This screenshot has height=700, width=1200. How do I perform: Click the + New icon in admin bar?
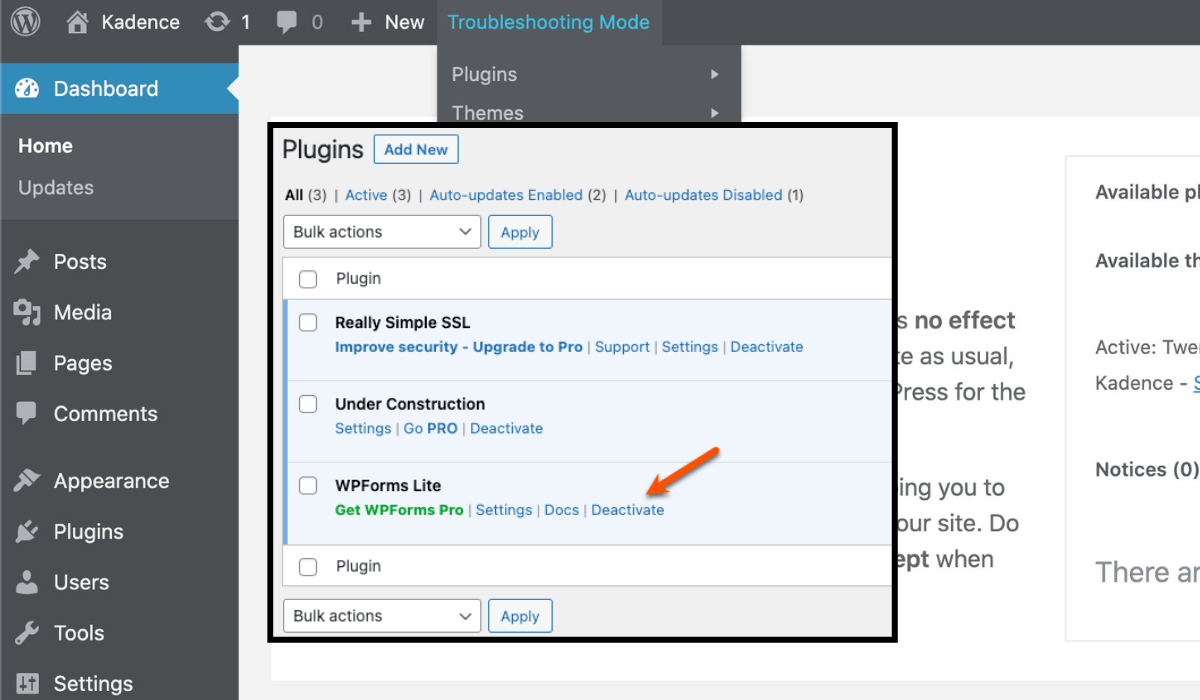(x=360, y=21)
